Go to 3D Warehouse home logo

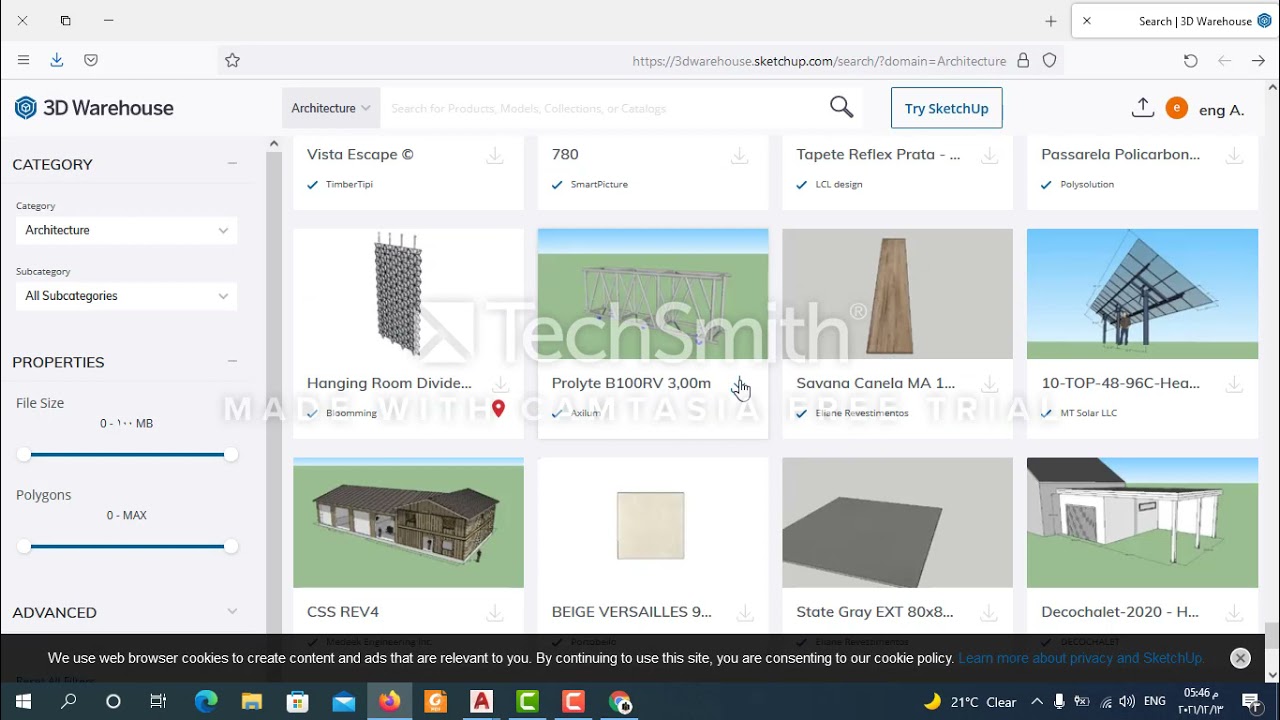94,108
